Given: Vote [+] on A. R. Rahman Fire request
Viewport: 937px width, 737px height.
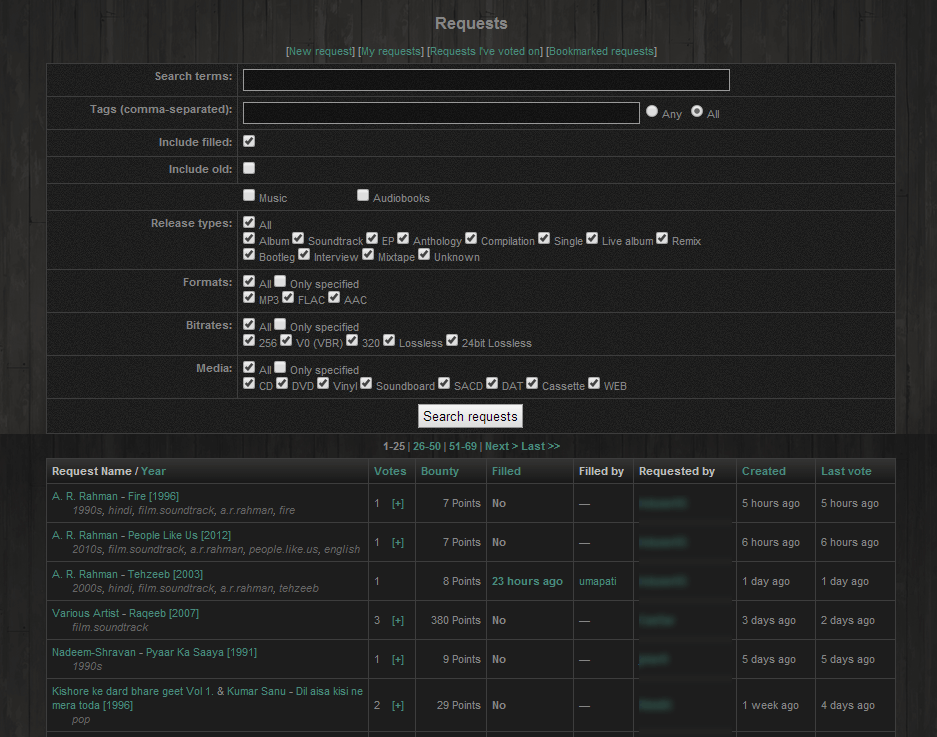Looking at the screenshot, I should 398,504.
